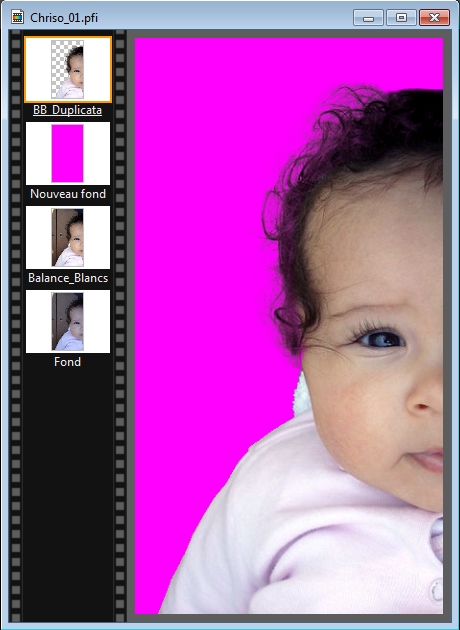Viewport: 460px width, 630px height.
Task: Click empty black area below Fond layer
Action: click(68, 494)
